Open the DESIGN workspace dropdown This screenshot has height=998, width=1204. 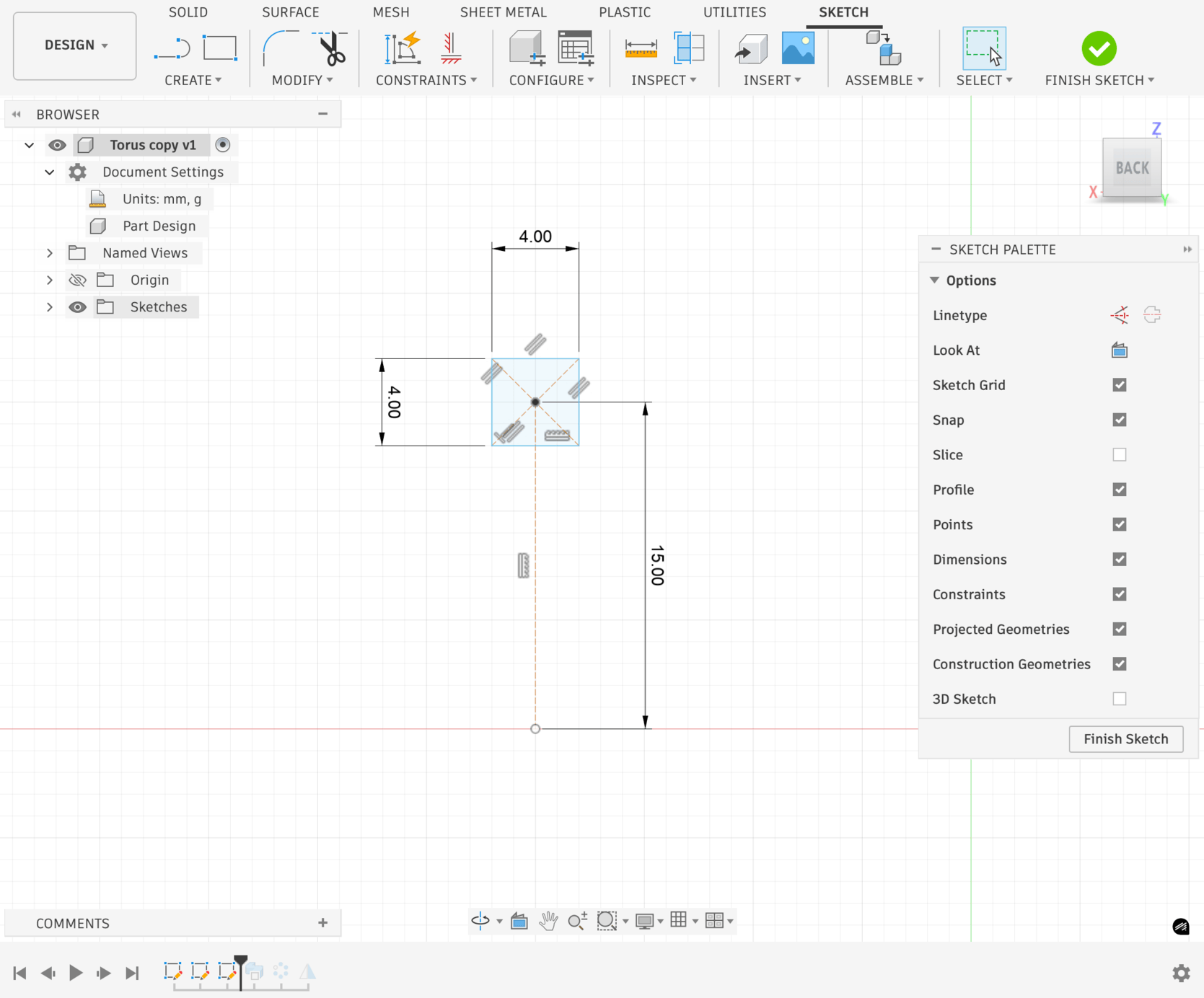75,45
